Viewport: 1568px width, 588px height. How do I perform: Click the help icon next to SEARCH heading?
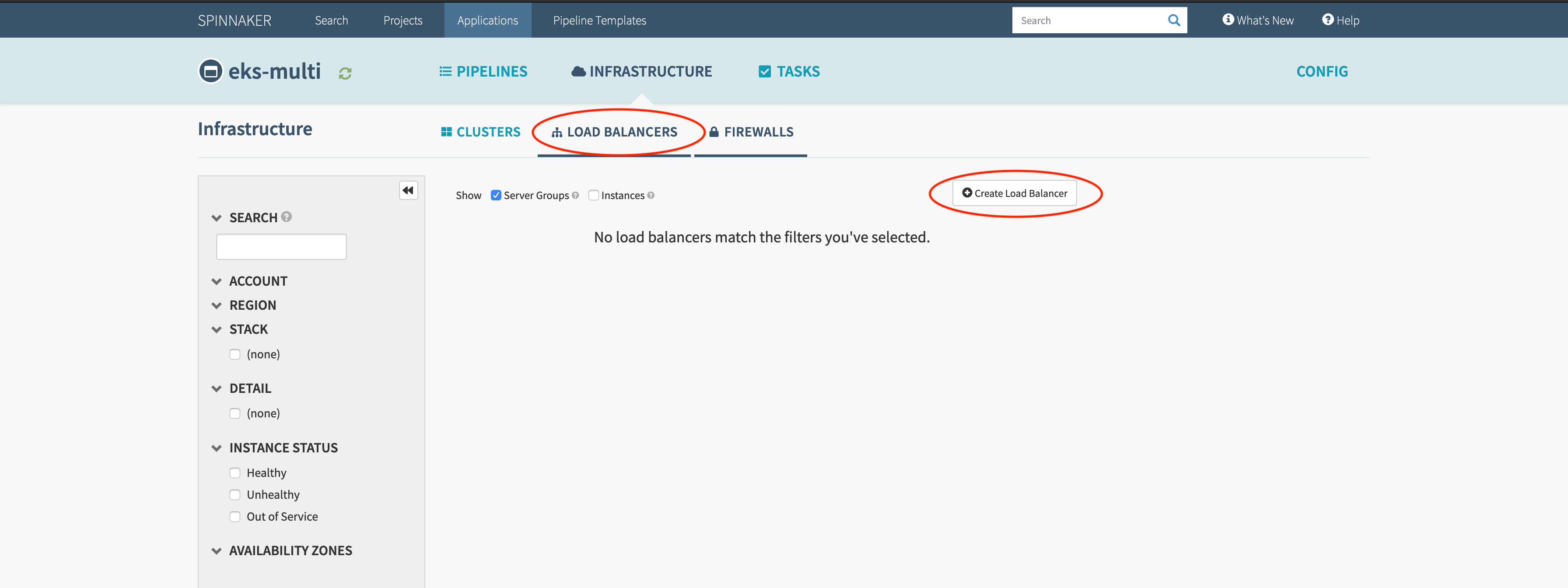pyautogui.click(x=287, y=217)
